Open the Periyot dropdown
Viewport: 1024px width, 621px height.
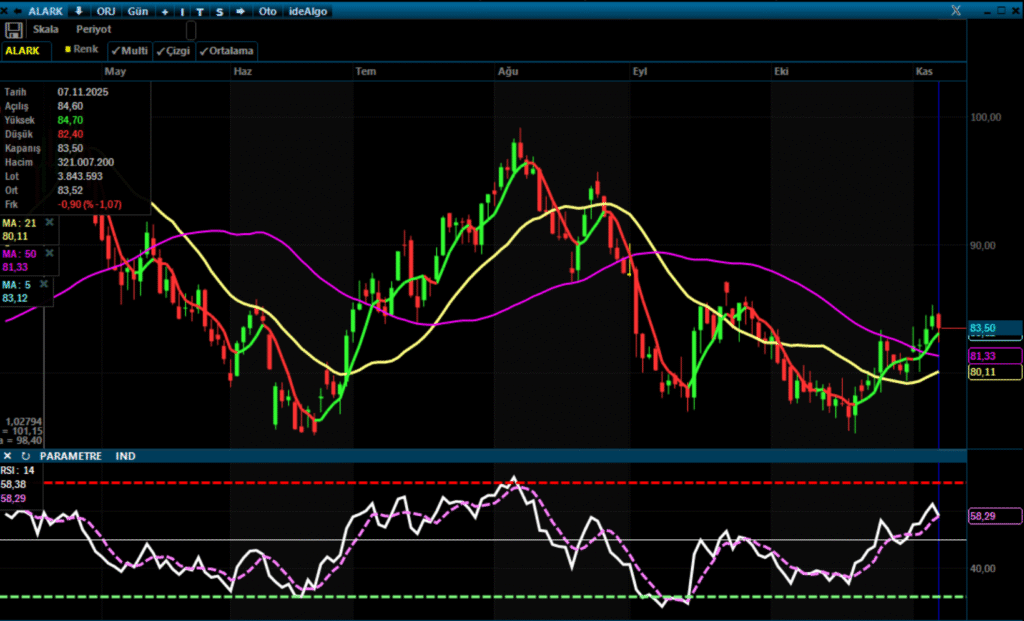click(94, 30)
